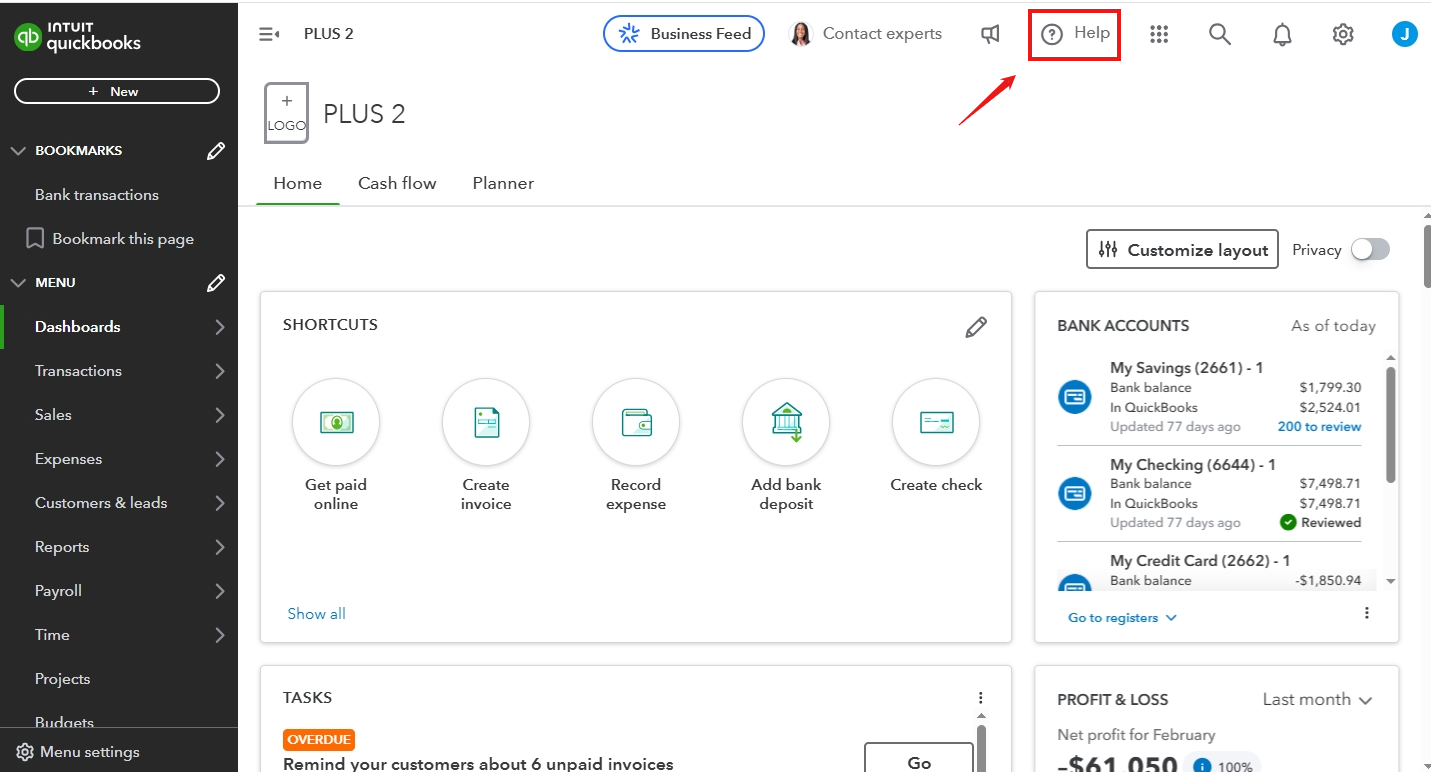Click the Business Feed button
This screenshot has height=772, width=1431.
pyautogui.click(x=684, y=34)
